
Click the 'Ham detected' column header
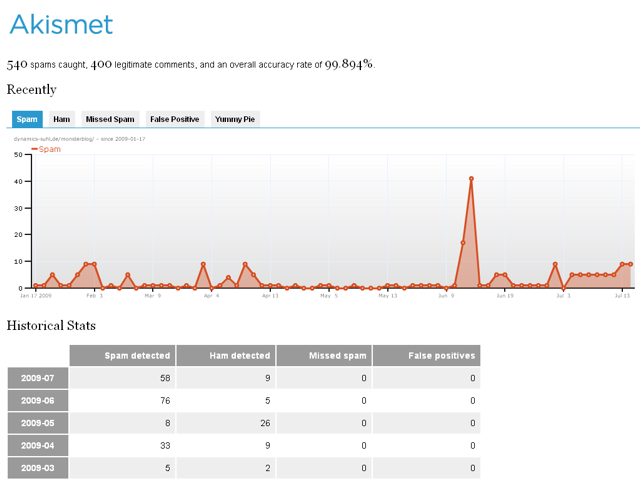(x=226, y=356)
